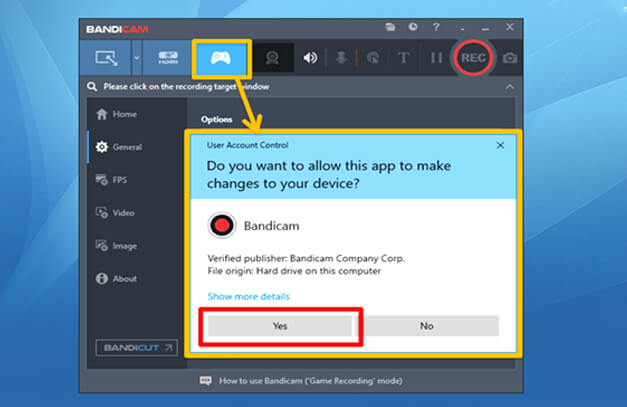The height and width of the screenshot is (407, 627).
Task: Switch to HDMI device recording mode
Action: click(x=168, y=58)
